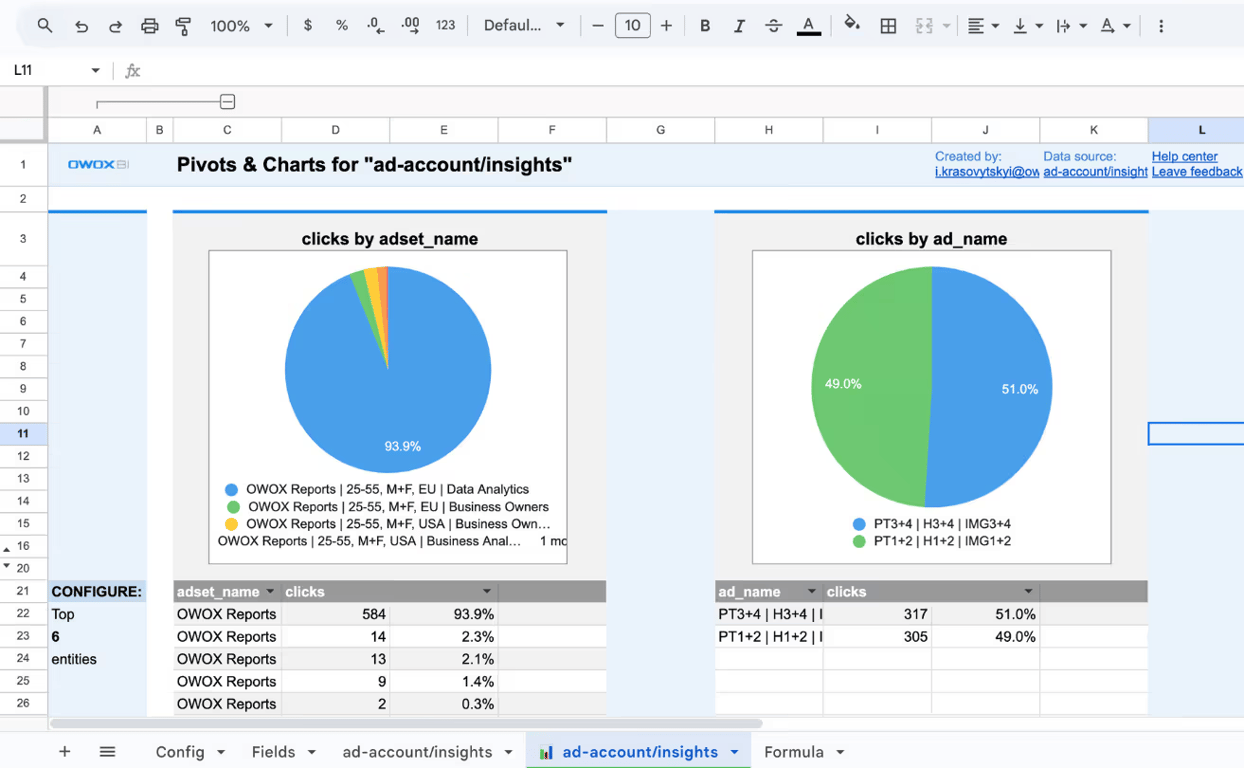The width and height of the screenshot is (1244, 768).
Task: Toggle strikethrough formatting
Action: [773, 26]
